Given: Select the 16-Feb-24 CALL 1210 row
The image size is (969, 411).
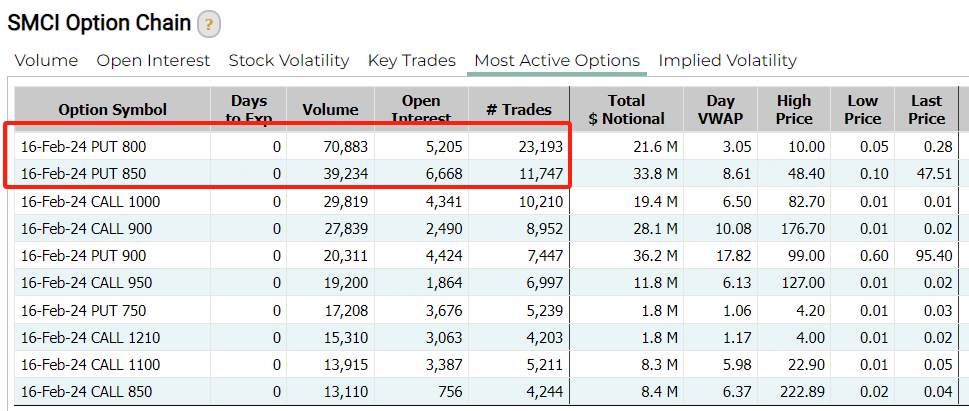Looking at the screenshot, I should point(90,337).
